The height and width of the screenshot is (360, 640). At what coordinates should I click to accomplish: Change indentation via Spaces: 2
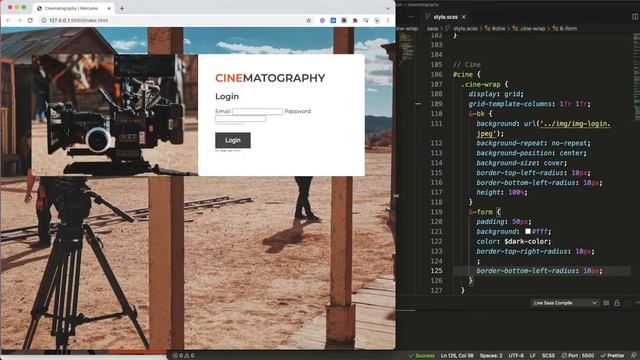(x=491, y=356)
